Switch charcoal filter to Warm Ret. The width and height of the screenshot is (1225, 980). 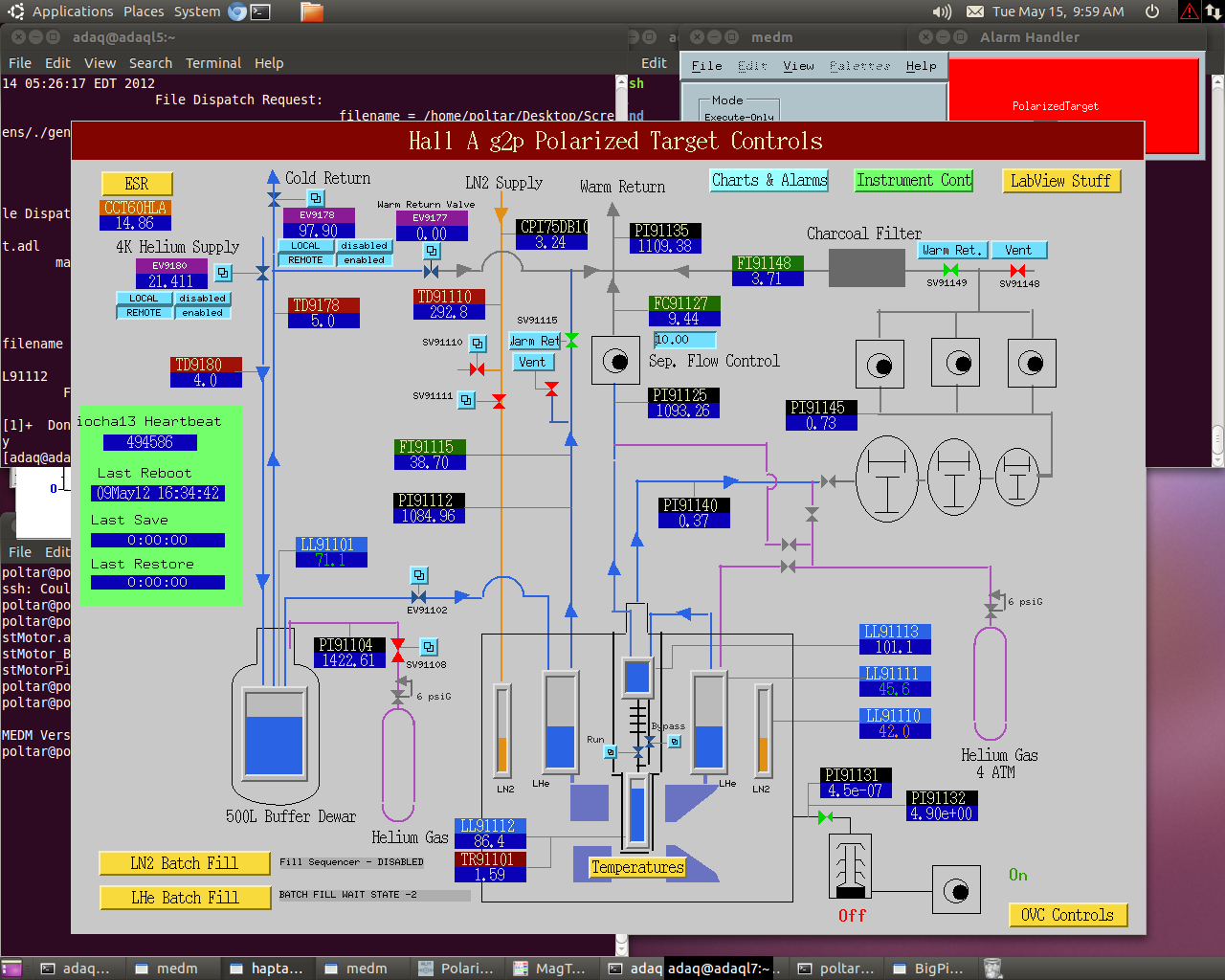coord(952,250)
